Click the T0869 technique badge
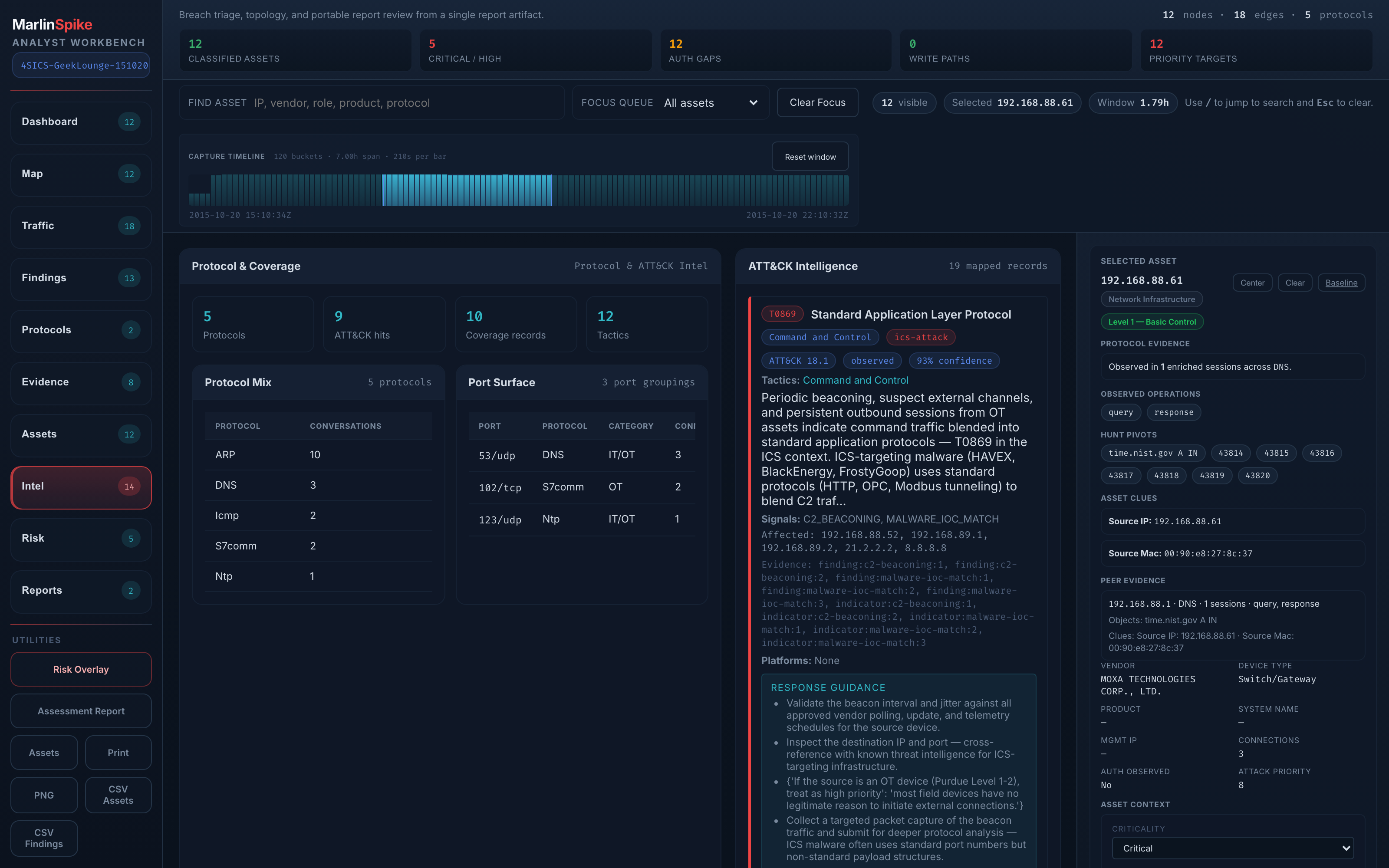1389x868 pixels. [782, 314]
